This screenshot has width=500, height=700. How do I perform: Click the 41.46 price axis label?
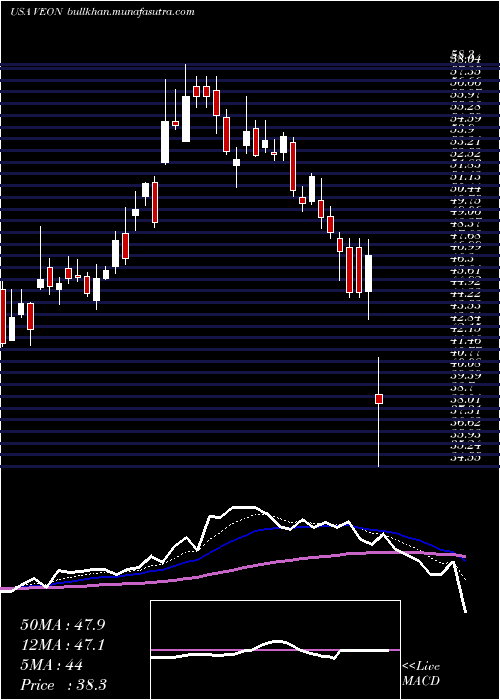pyautogui.click(x=465, y=342)
